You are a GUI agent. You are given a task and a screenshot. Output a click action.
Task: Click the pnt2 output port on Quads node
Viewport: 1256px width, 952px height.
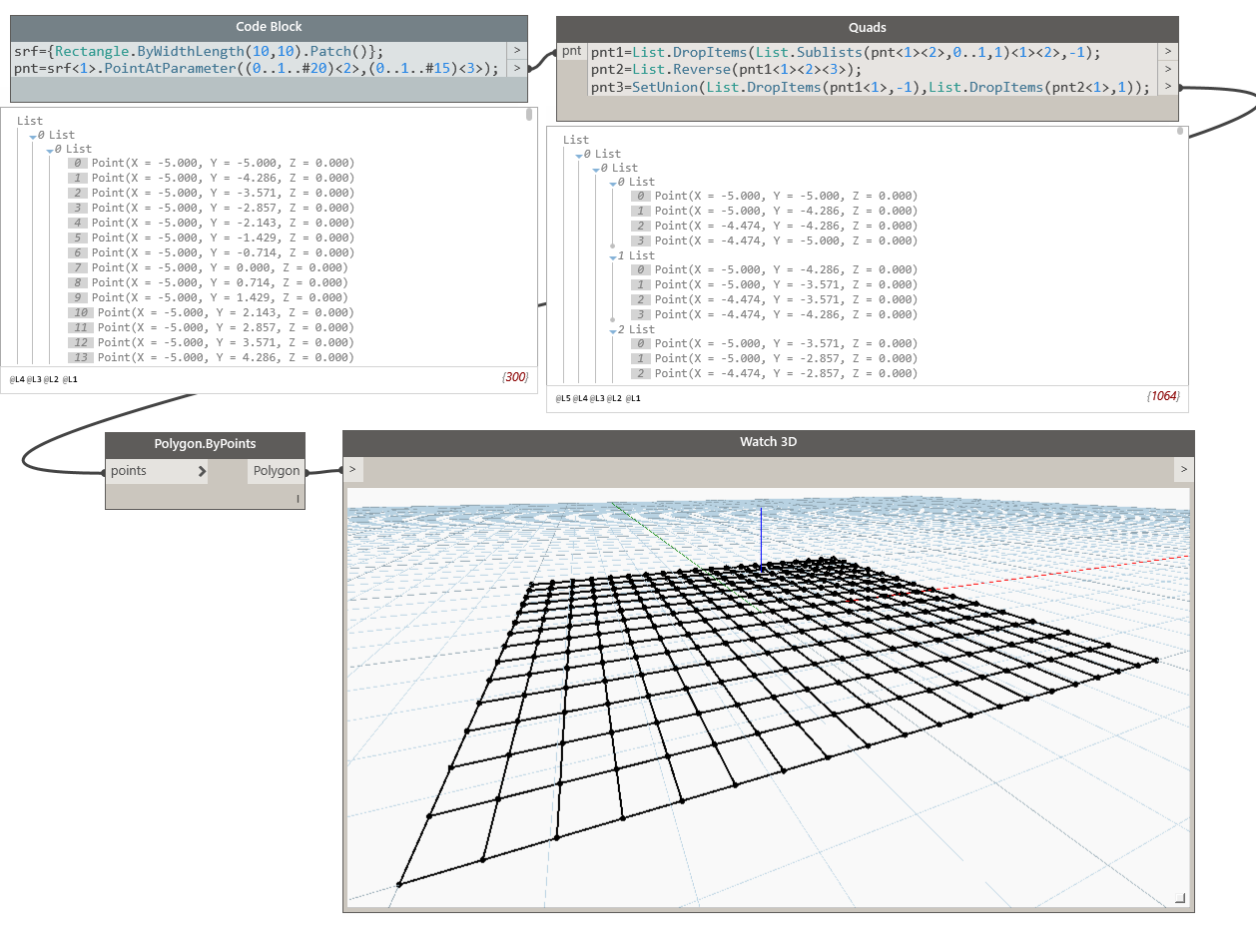coord(1168,69)
